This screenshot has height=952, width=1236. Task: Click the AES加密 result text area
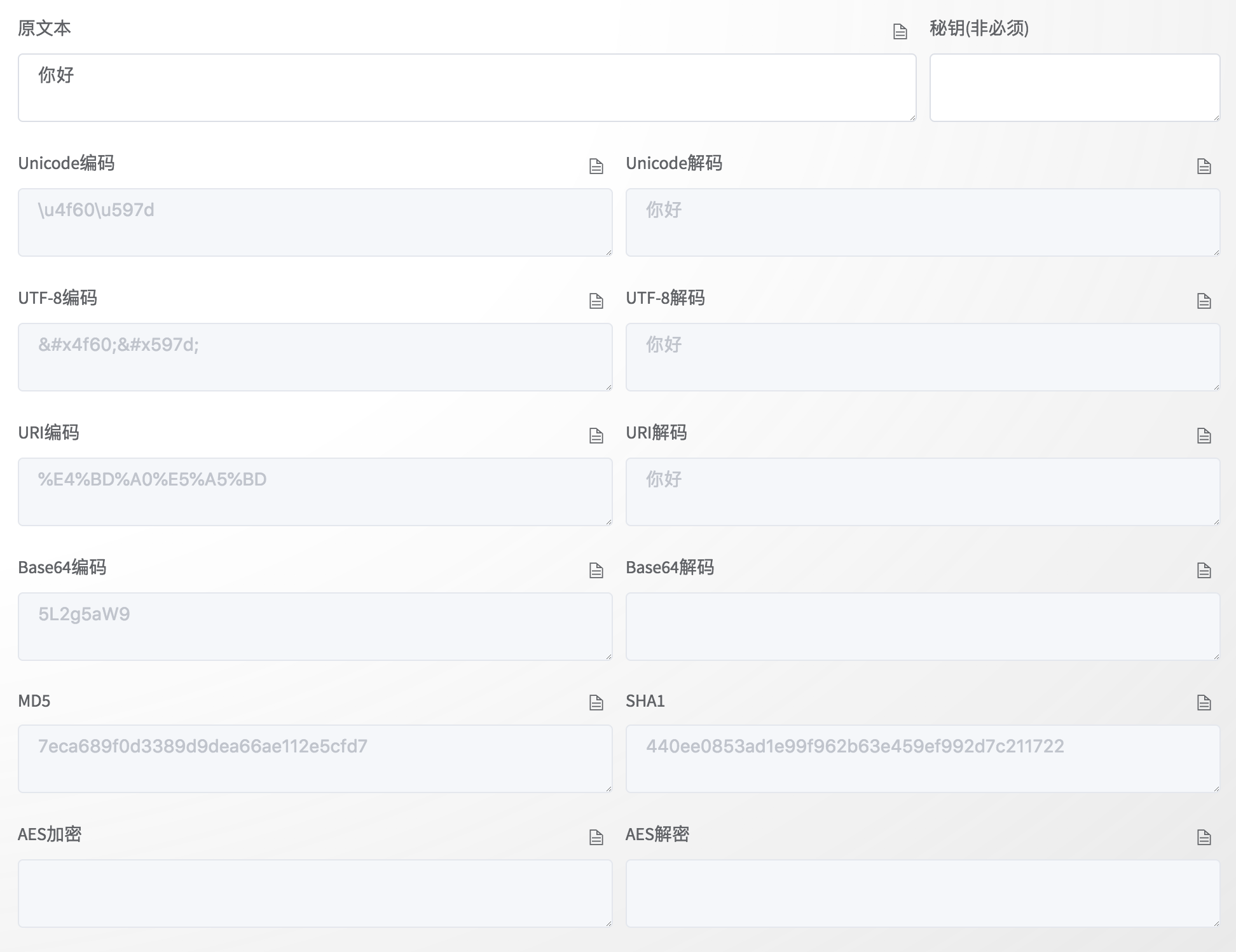pyautogui.click(x=315, y=894)
